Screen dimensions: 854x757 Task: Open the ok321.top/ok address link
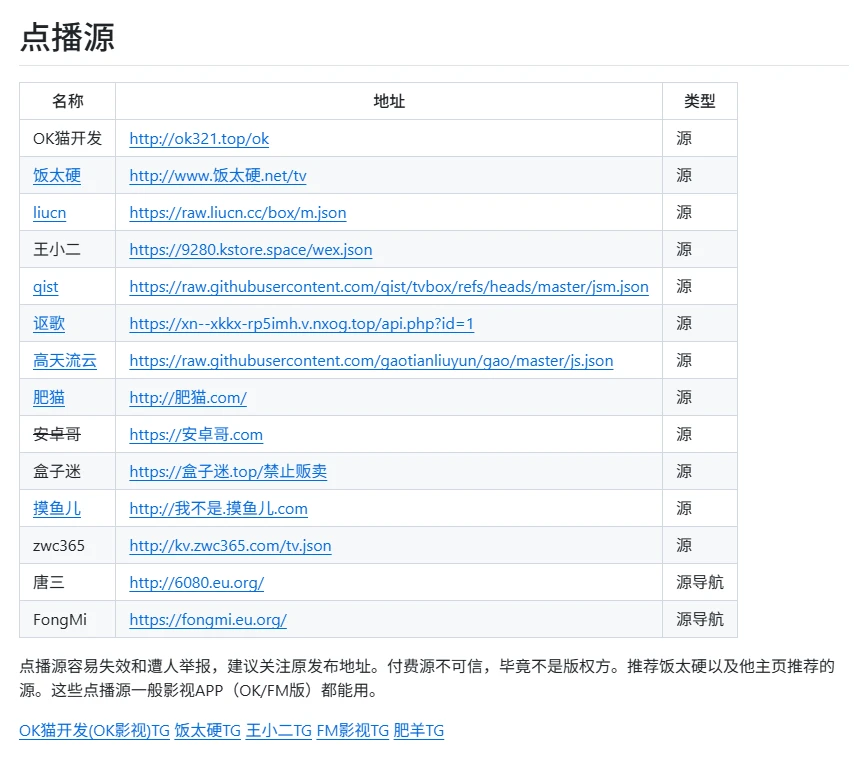pos(199,139)
